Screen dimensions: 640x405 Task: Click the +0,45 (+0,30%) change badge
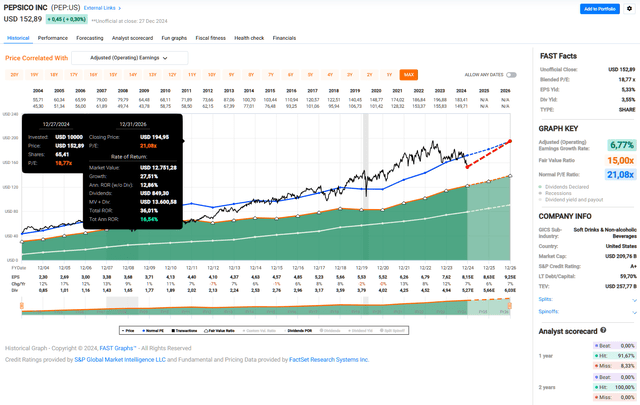coord(66,19)
